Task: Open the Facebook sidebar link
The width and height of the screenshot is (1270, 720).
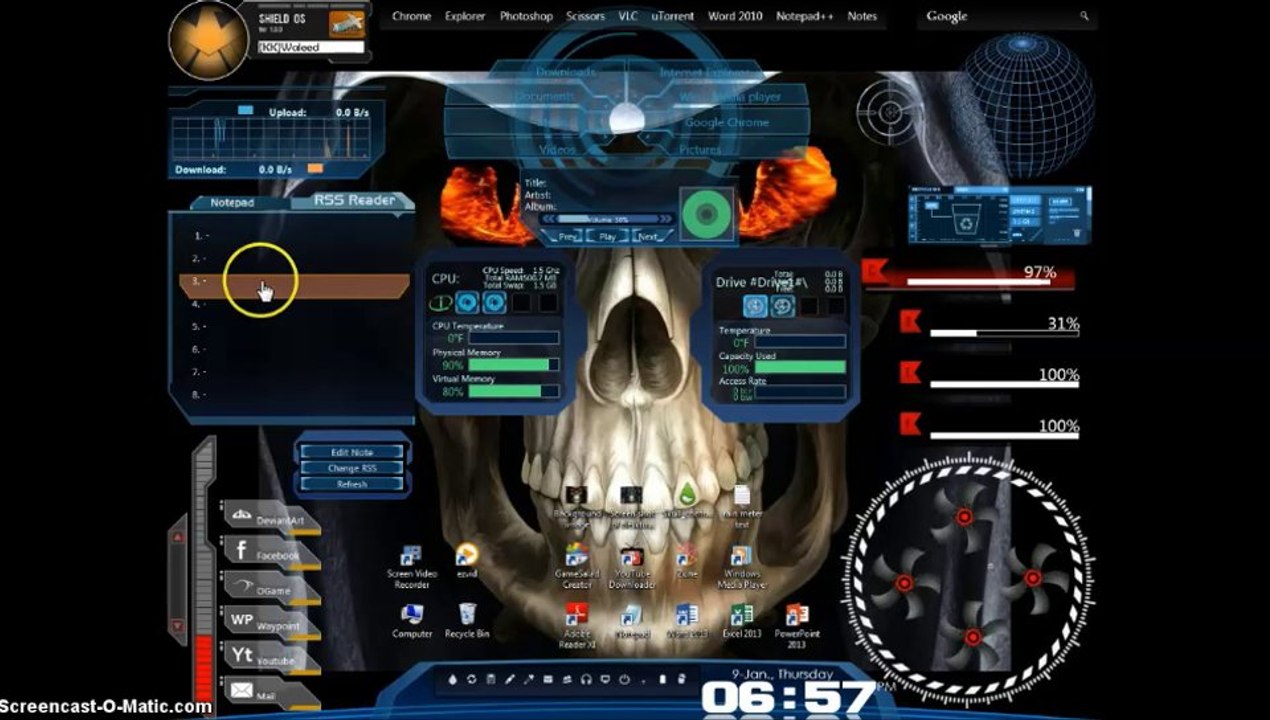Action: click(270, 553)
